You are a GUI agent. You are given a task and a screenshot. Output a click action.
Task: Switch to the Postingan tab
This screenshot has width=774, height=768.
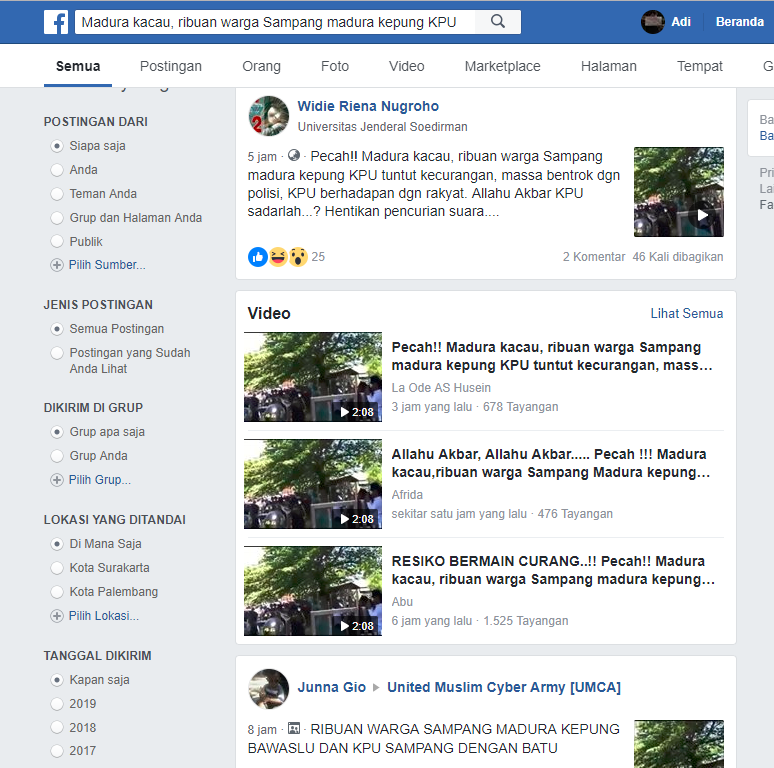coord(170,66)
